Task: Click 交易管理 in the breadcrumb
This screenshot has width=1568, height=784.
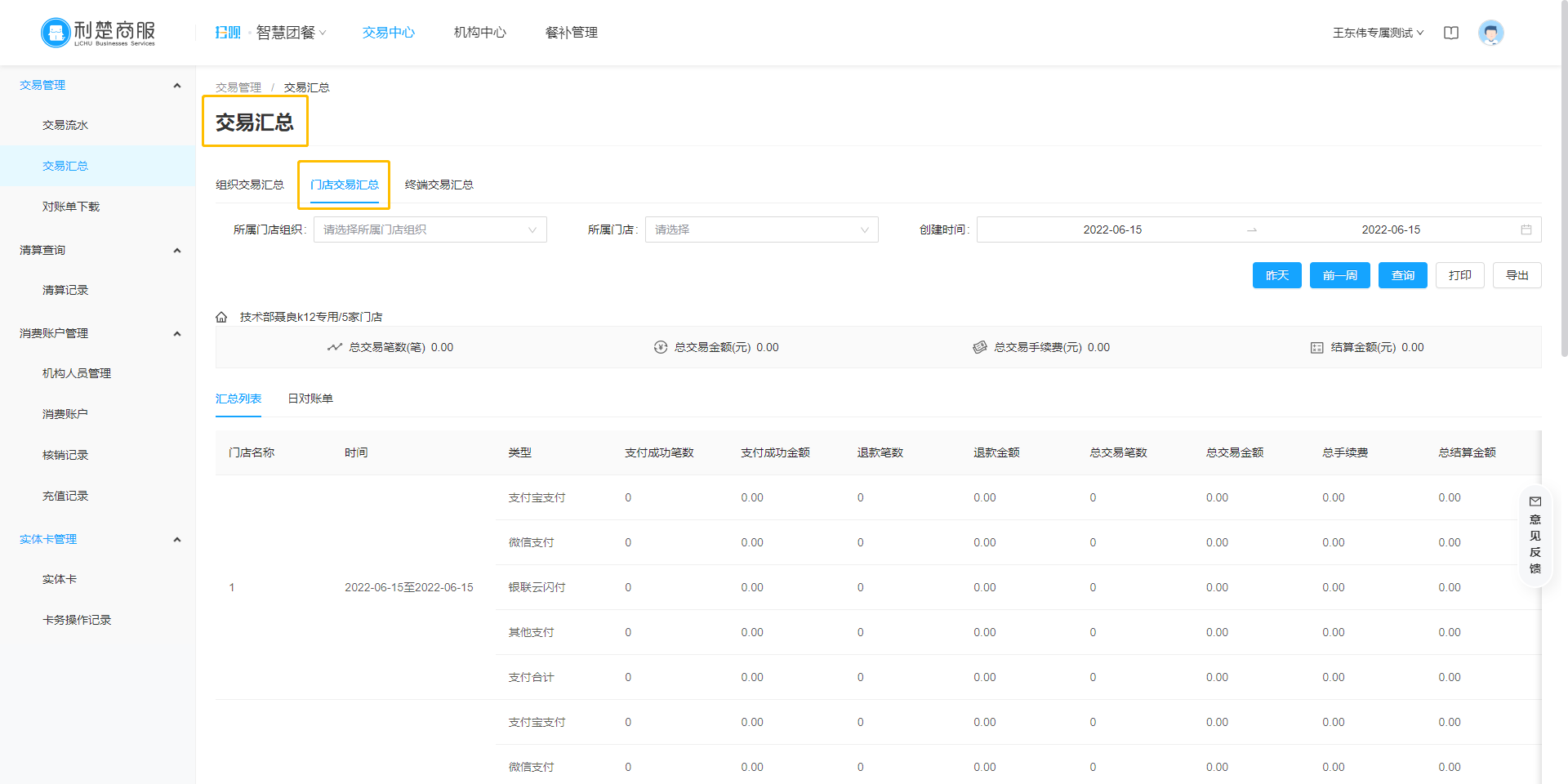Action: [x=238, y=87]
